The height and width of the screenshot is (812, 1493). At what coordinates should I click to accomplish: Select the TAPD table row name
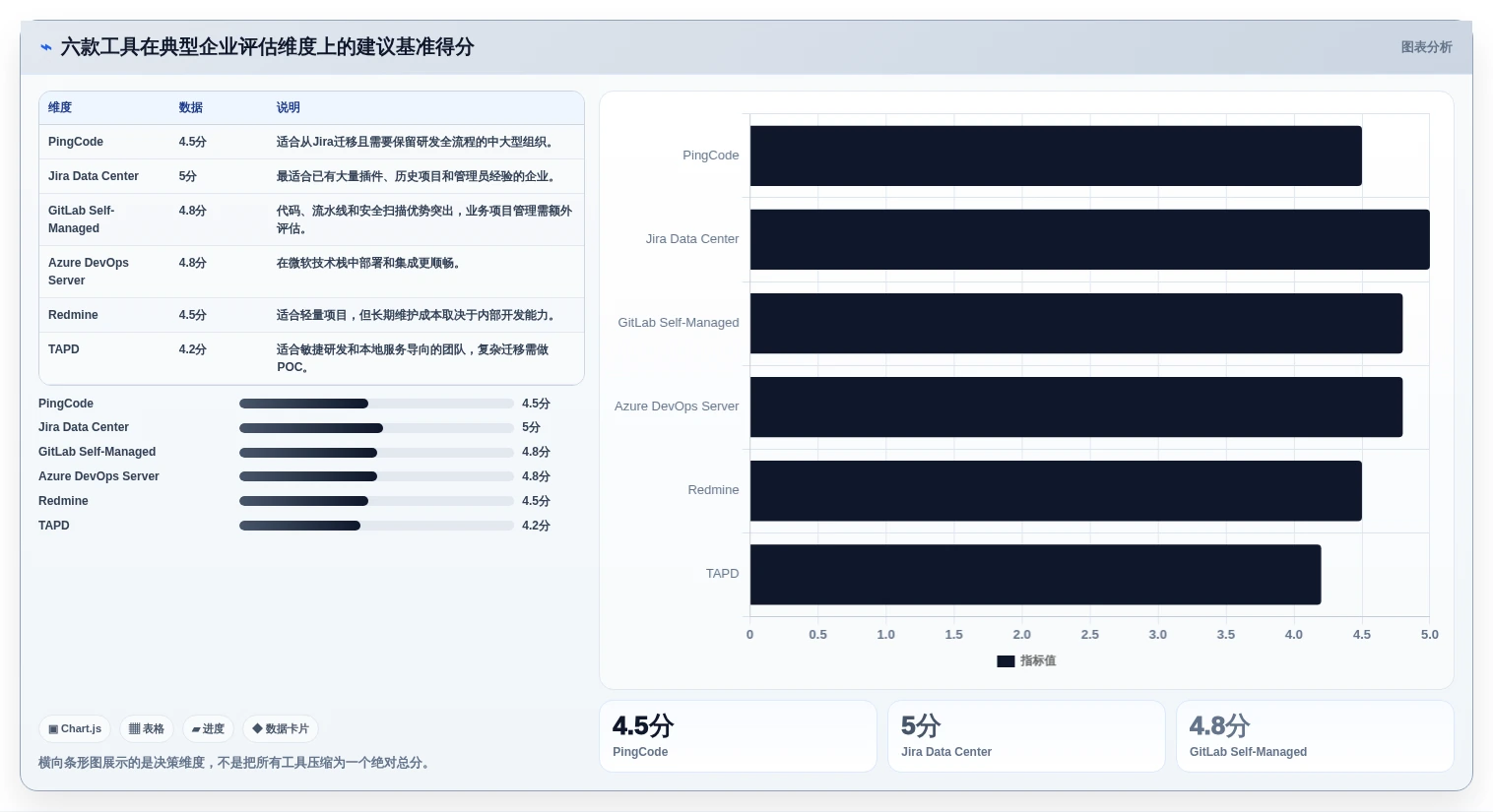tap(64, 349)
